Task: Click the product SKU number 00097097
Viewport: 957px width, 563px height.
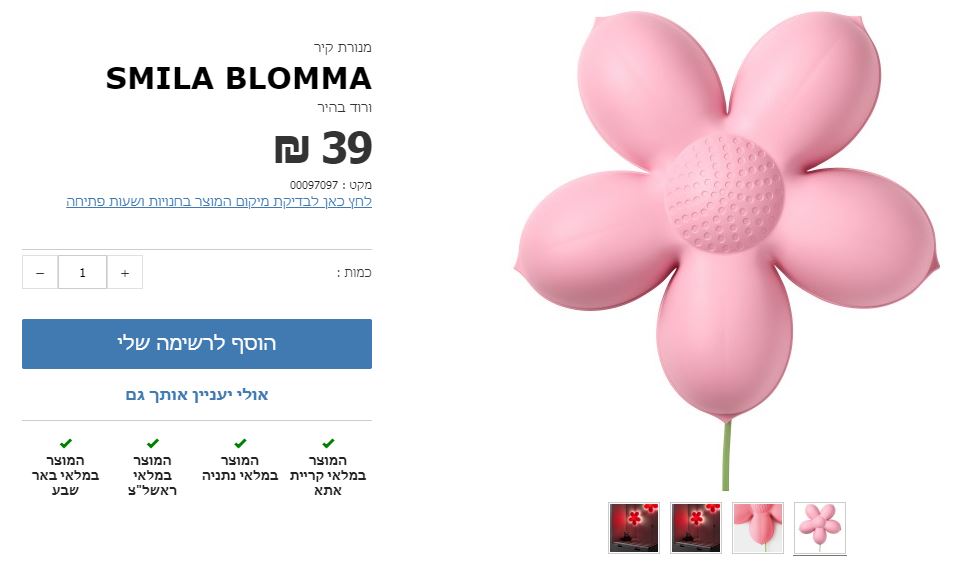Action: (314, 185)
